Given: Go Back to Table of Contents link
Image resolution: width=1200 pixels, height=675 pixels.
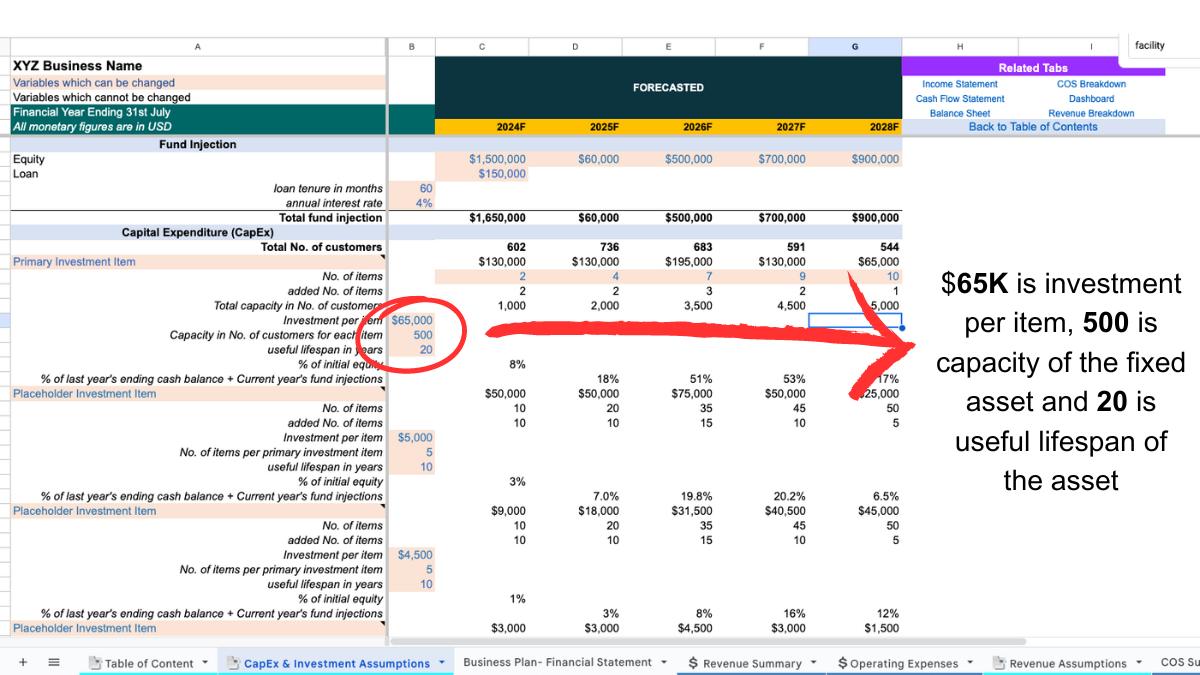Looking at the screenshot, I should tap(1033, 127).
